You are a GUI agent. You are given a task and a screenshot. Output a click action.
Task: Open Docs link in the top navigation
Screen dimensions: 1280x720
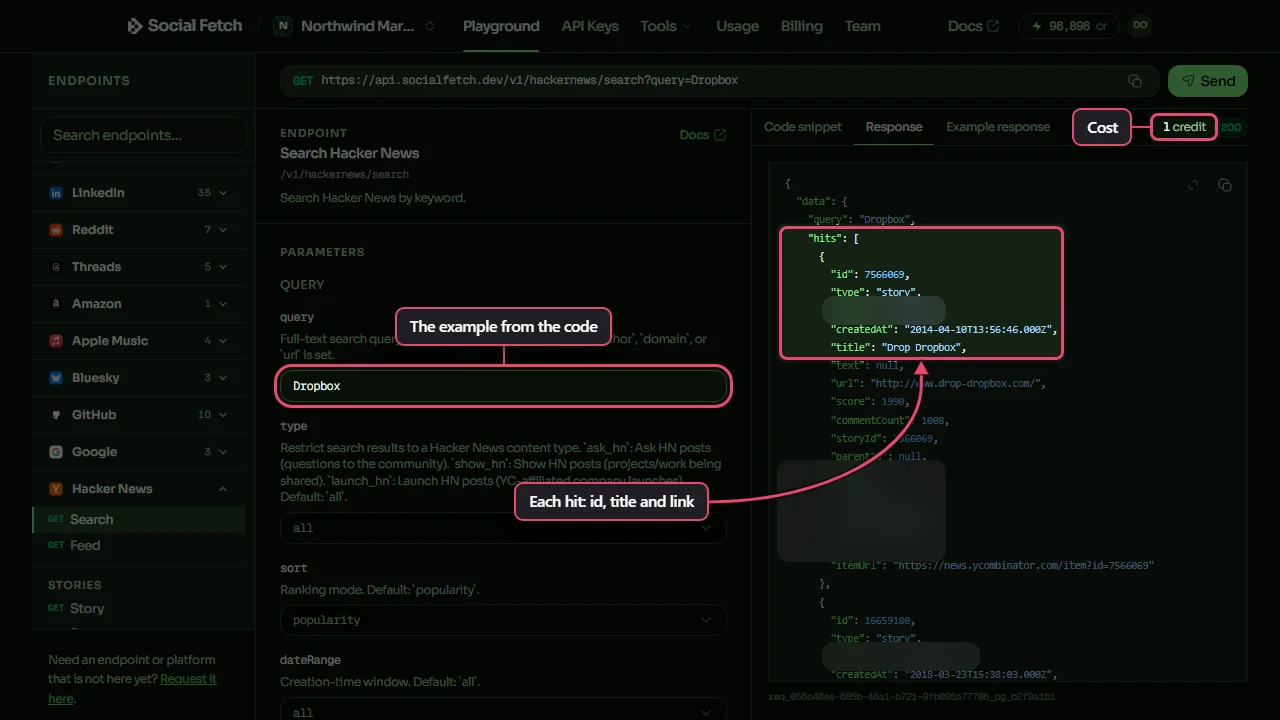point(973,26)
